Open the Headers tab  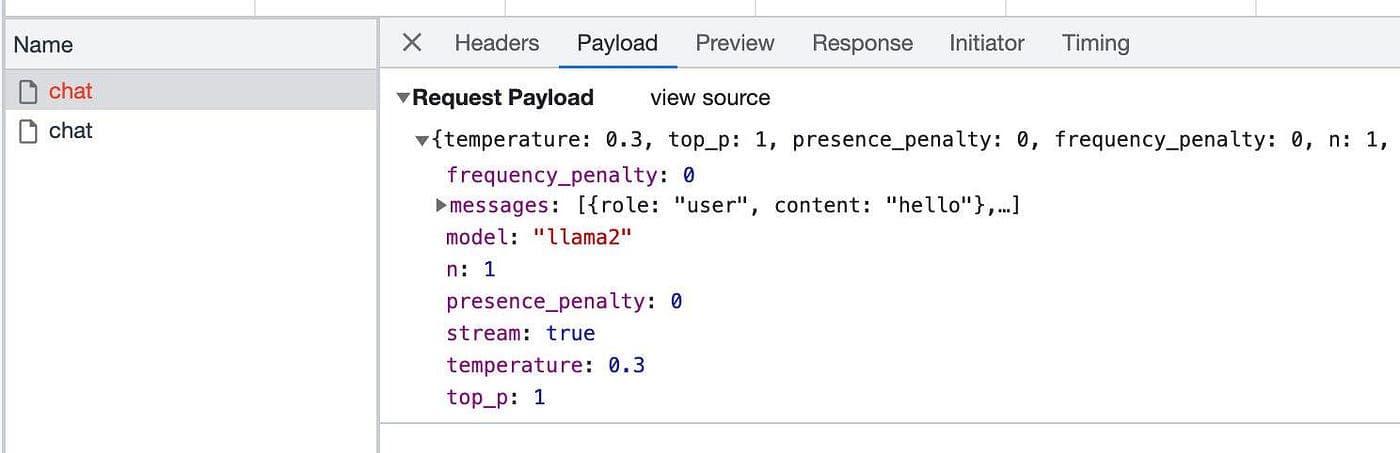point(496,43)
